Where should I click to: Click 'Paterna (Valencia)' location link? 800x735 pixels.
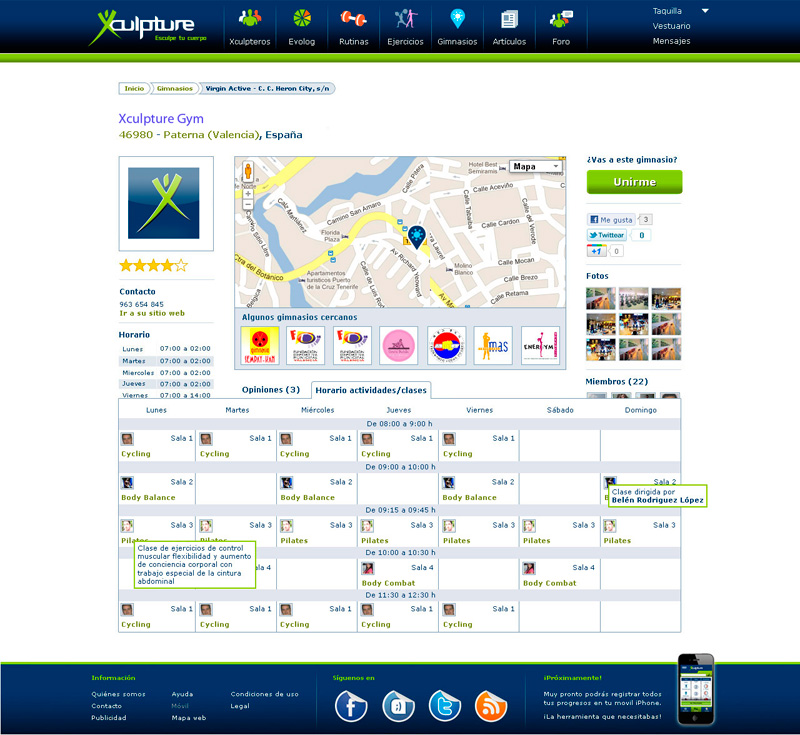tap(212, 135)
